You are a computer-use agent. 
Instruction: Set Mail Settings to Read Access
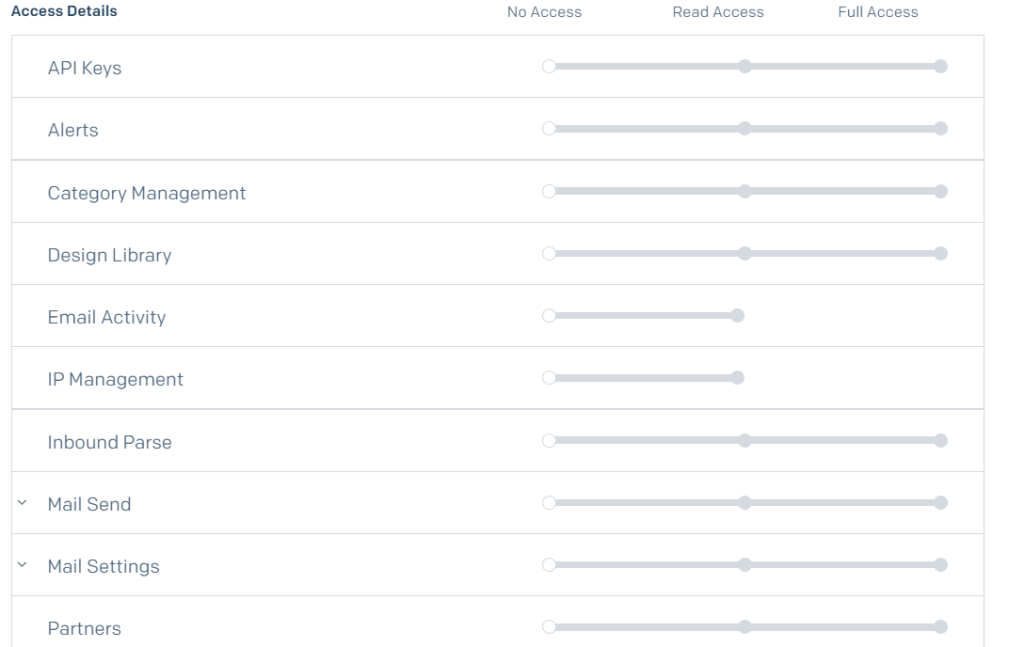coord(744,565)
